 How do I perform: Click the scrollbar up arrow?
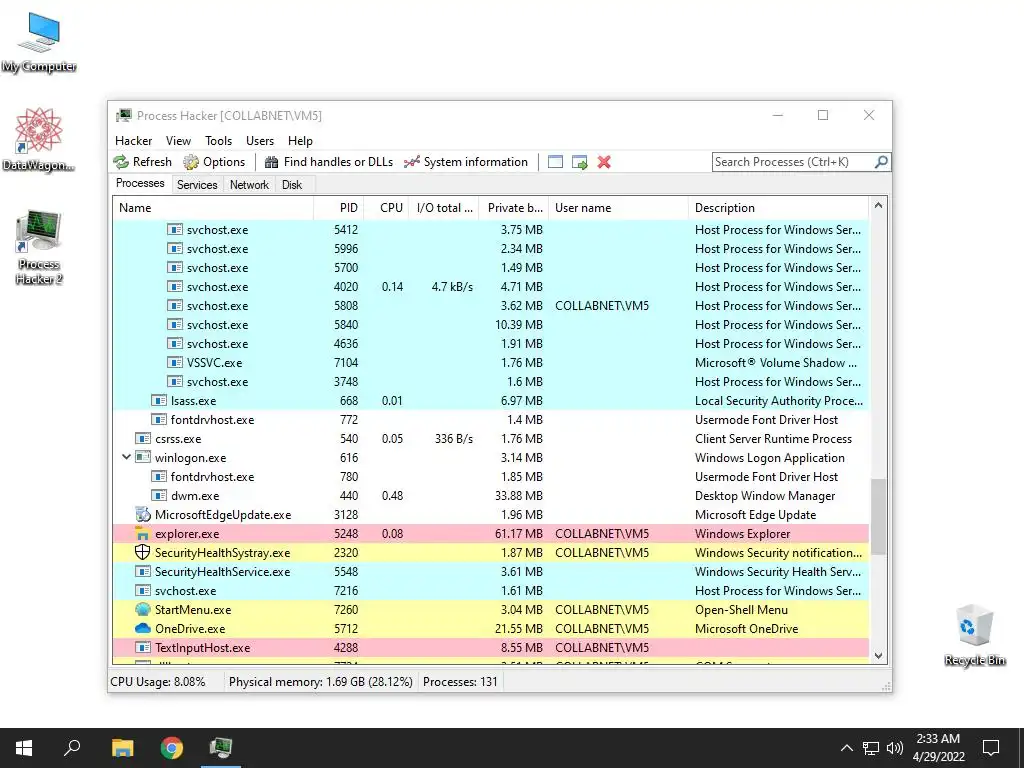878,206
